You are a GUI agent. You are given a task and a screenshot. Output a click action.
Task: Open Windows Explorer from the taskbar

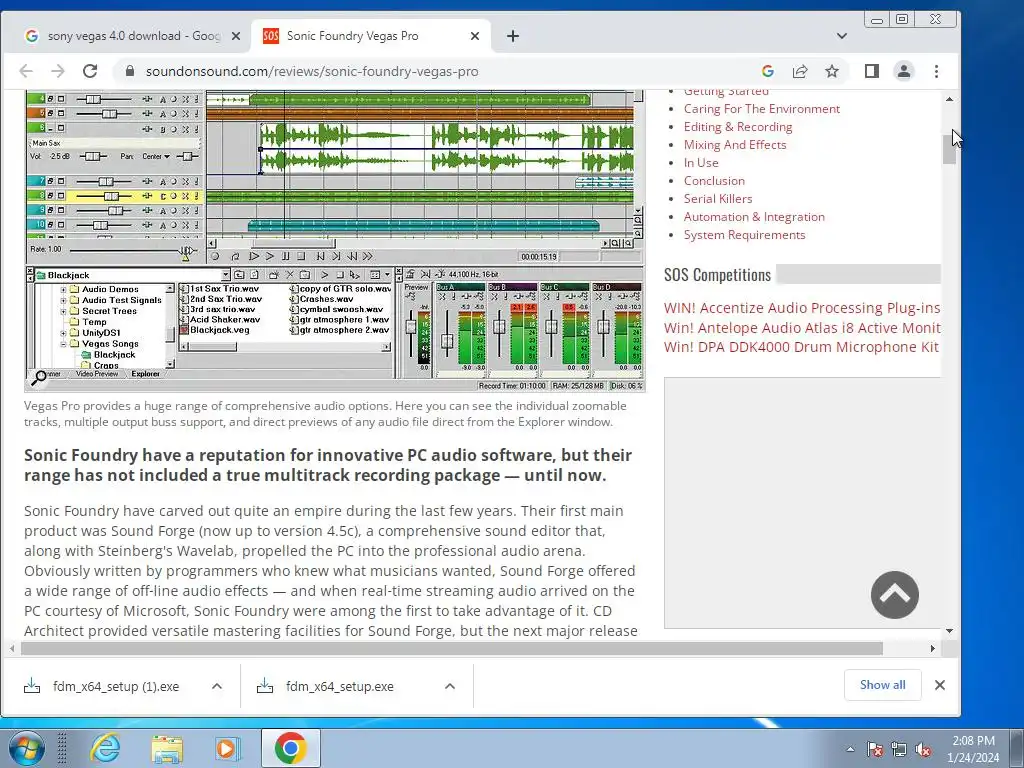tap(167, 748)
